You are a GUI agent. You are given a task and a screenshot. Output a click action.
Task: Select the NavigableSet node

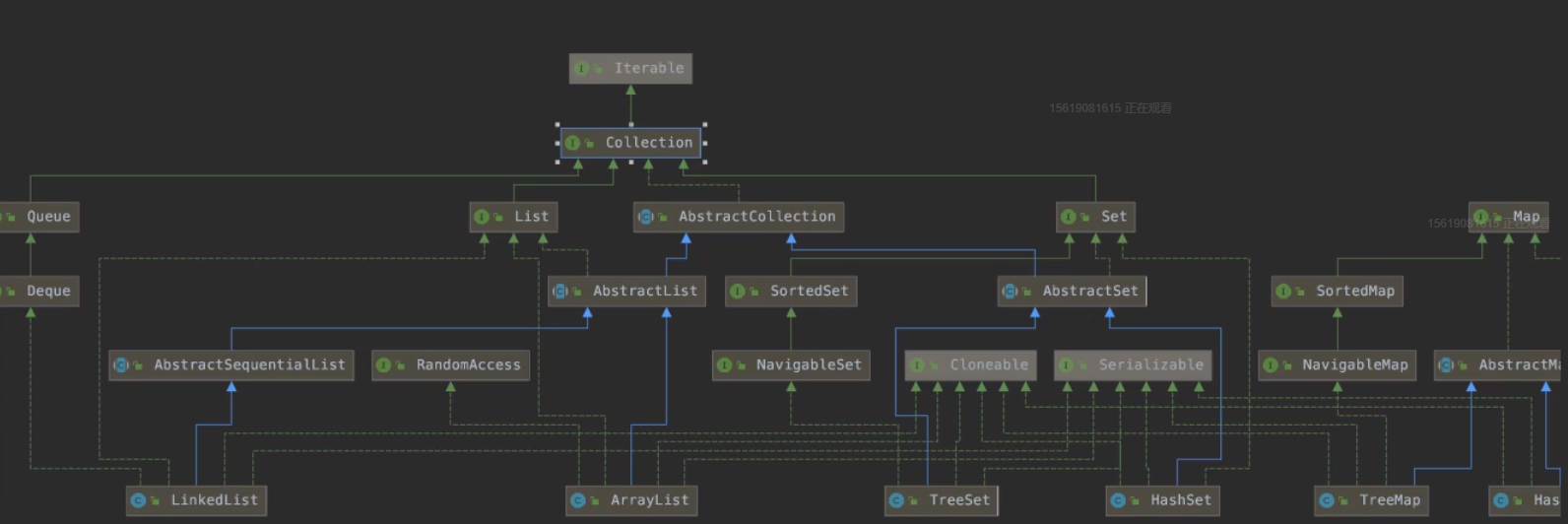pyautogui.click(x=791, y=365)
